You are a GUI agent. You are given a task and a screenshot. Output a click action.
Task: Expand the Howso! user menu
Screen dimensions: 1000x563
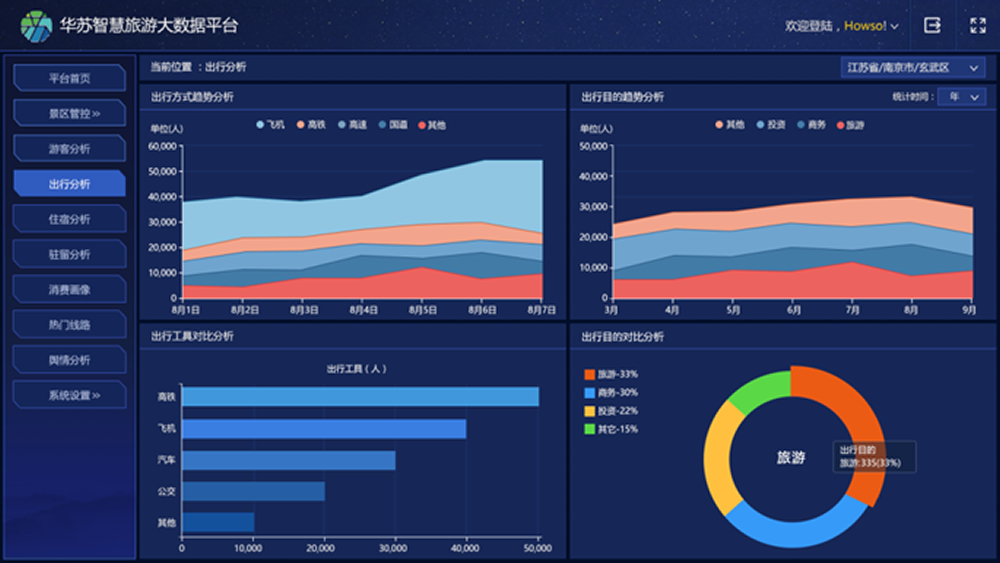click(871, 26)
